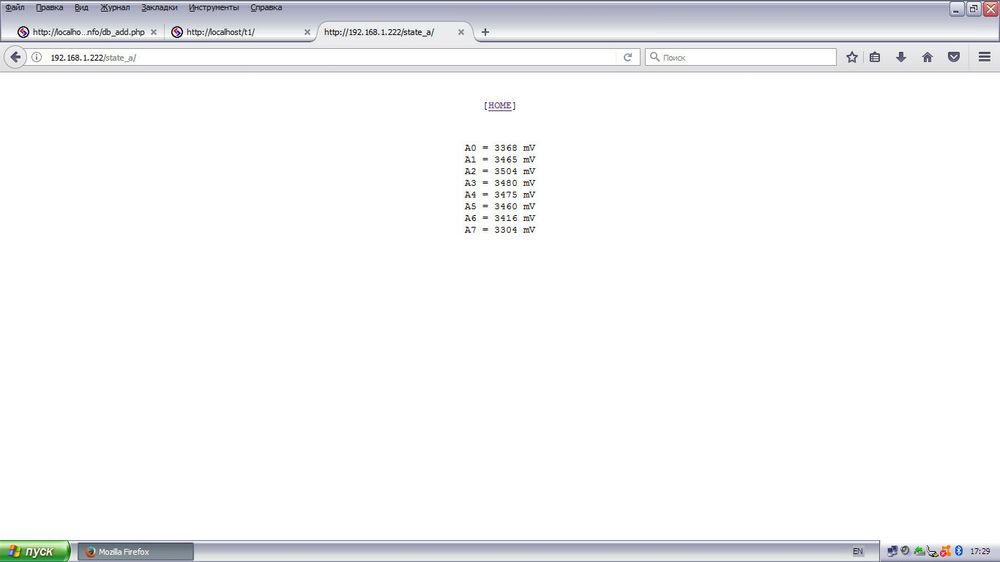1000x562 pixels.
Task: Reload the current page
Action: [628, 57]
